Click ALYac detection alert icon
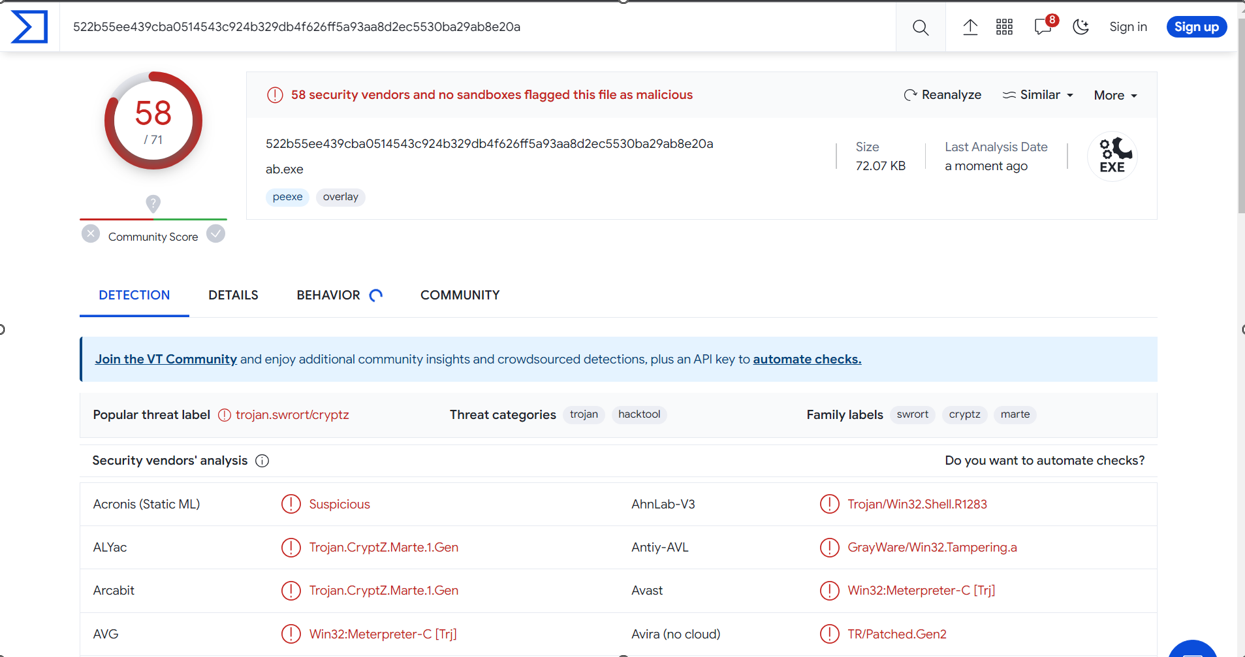1245x657 pixels. [291, 547]
